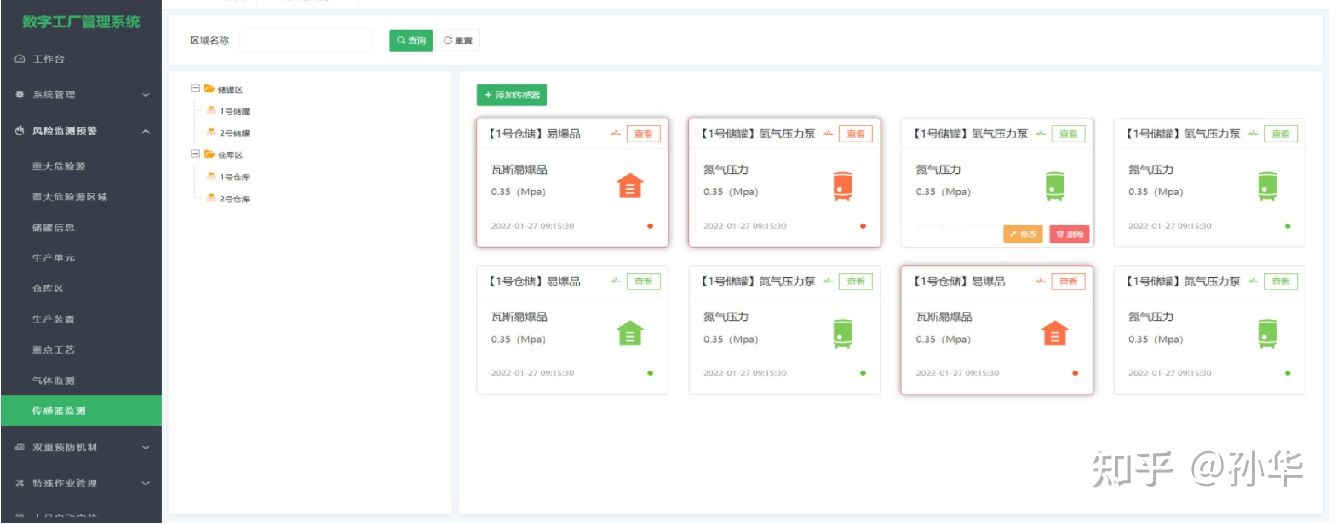The height and width of the screenshot is (524, 1338).
Task: Click the red 删除 delete button
Action: [x=1069, y=234]
